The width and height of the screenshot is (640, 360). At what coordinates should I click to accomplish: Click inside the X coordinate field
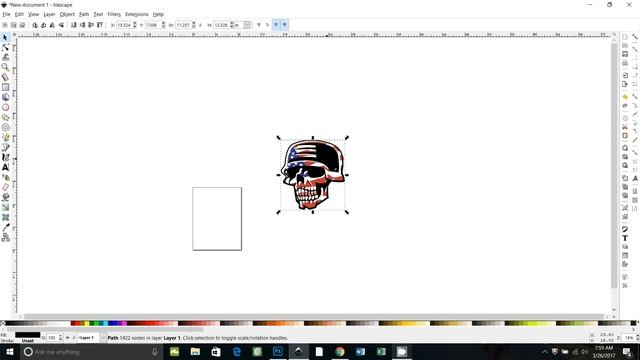click(x=124, y=25)
